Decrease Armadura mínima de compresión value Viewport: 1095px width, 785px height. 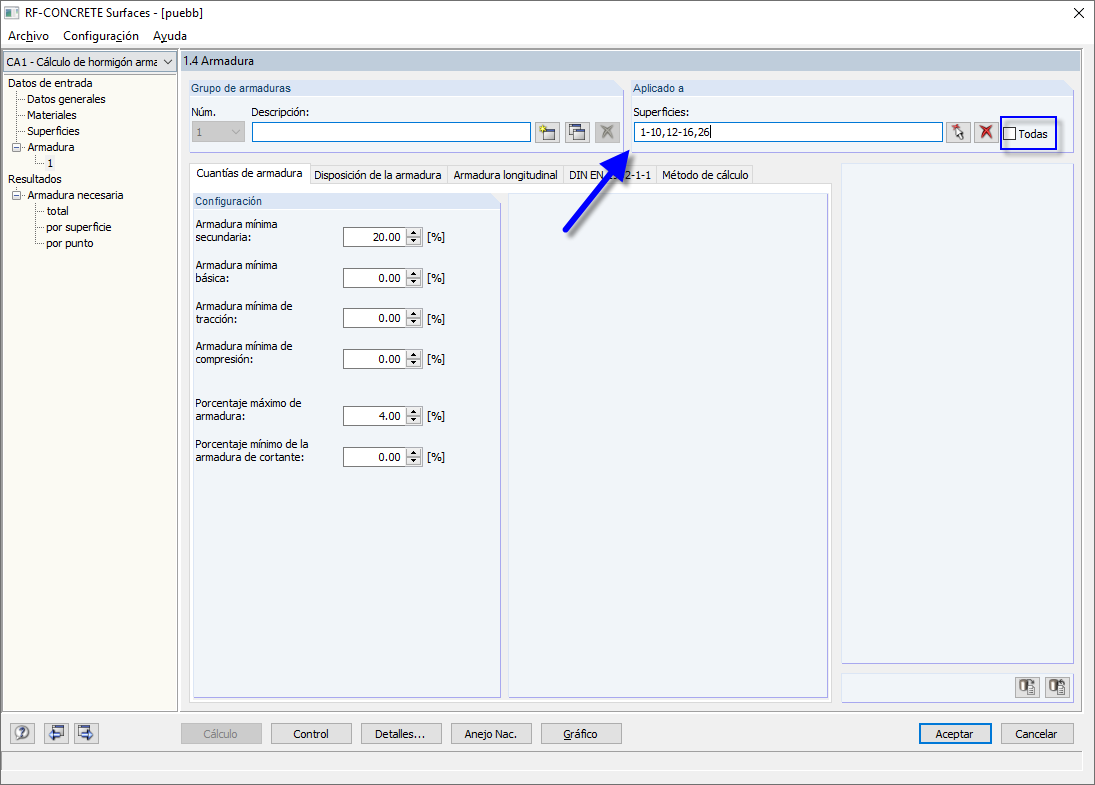414,363
